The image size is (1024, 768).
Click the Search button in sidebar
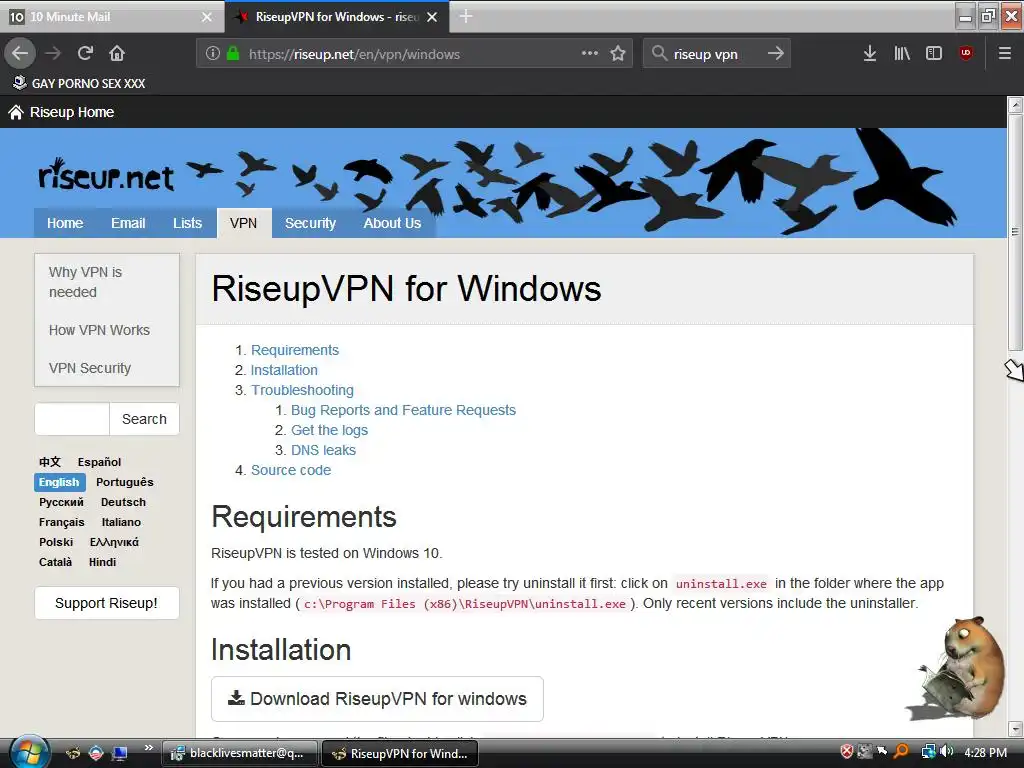click(x=144, y=419)
